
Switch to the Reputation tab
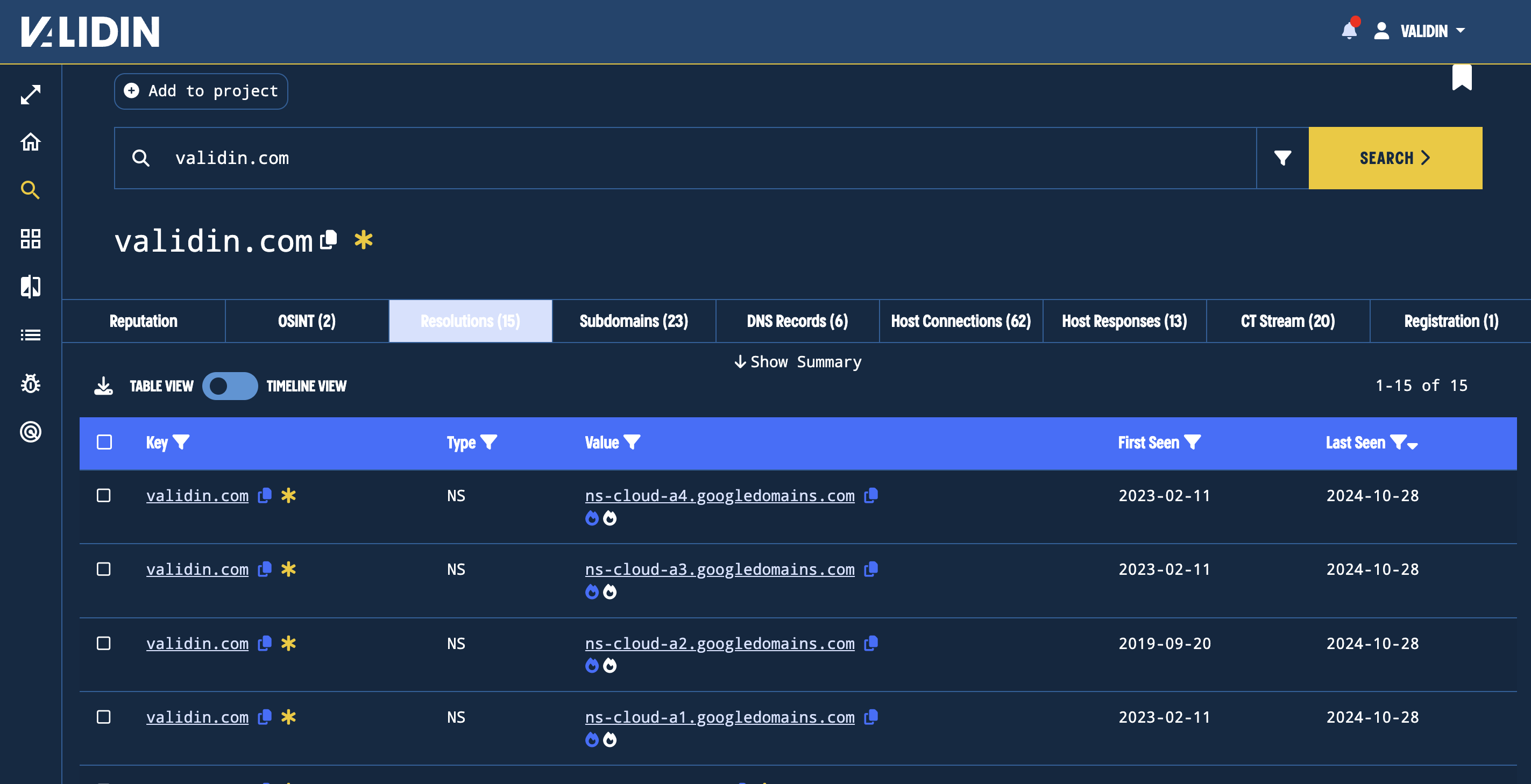[143, 320]
